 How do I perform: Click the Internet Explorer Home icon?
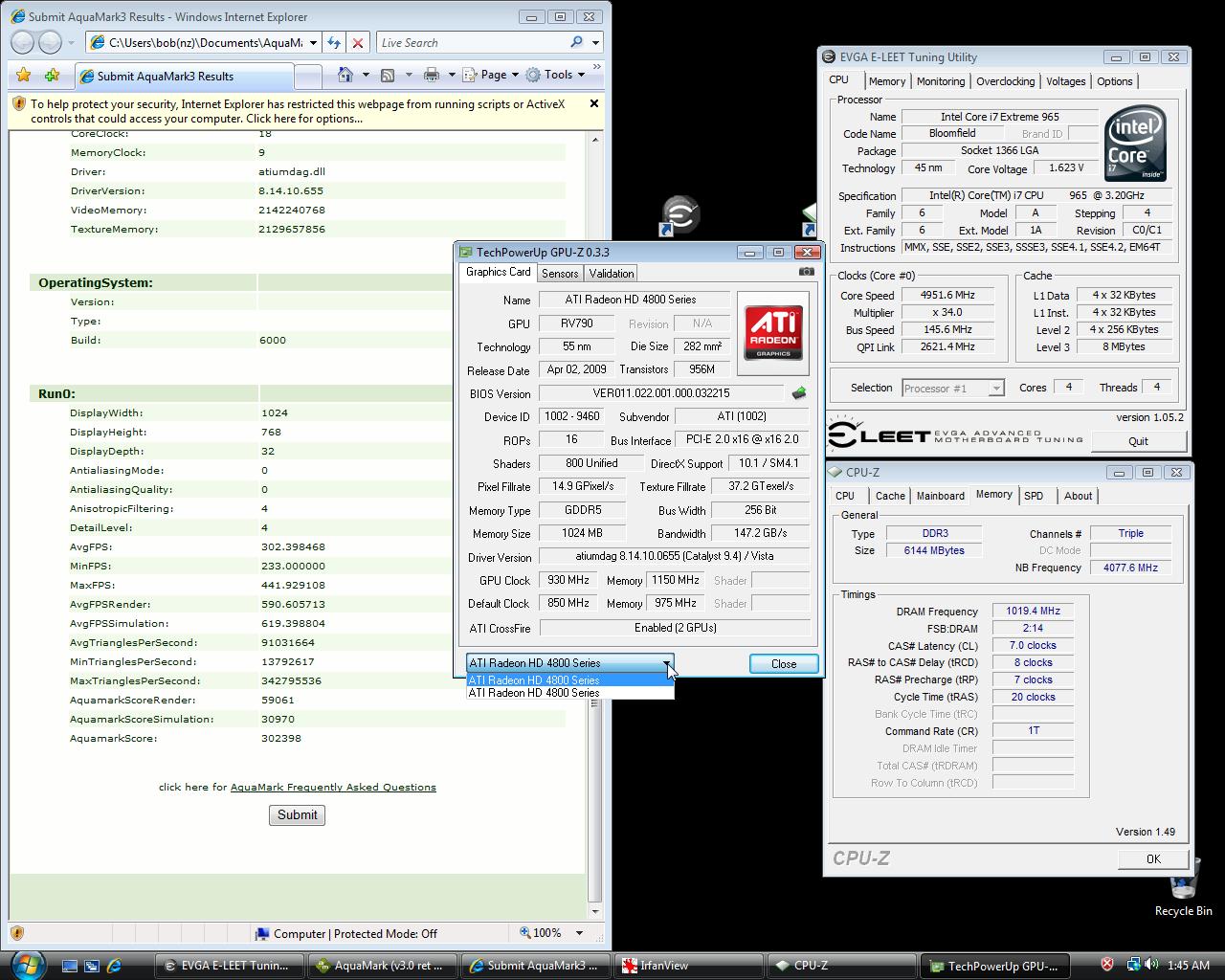click(345, 75)
